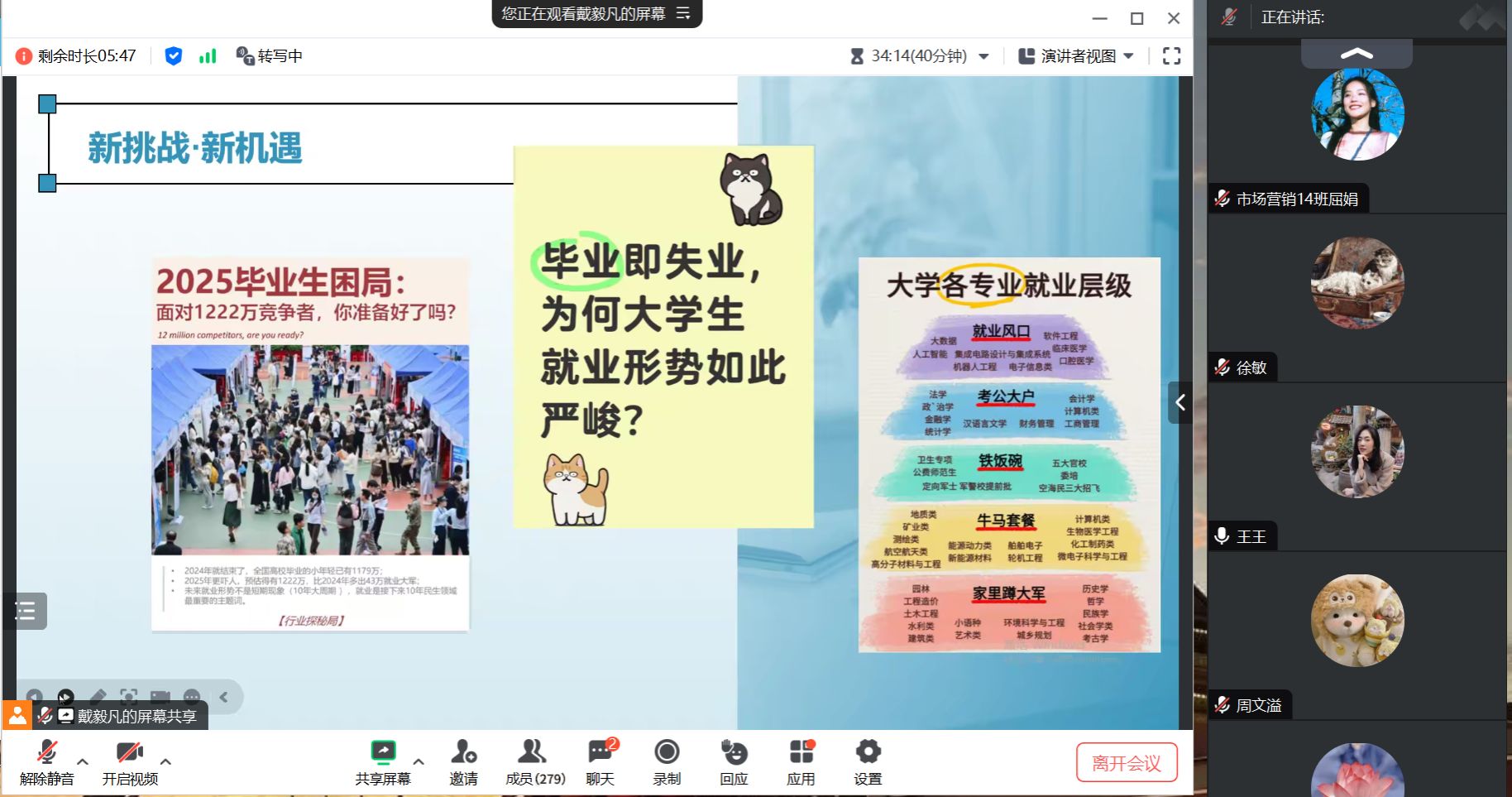Open the 演讲者视图 view dropdown
This screenshot has width=1512, height=797.
(x=1075, y=56)
